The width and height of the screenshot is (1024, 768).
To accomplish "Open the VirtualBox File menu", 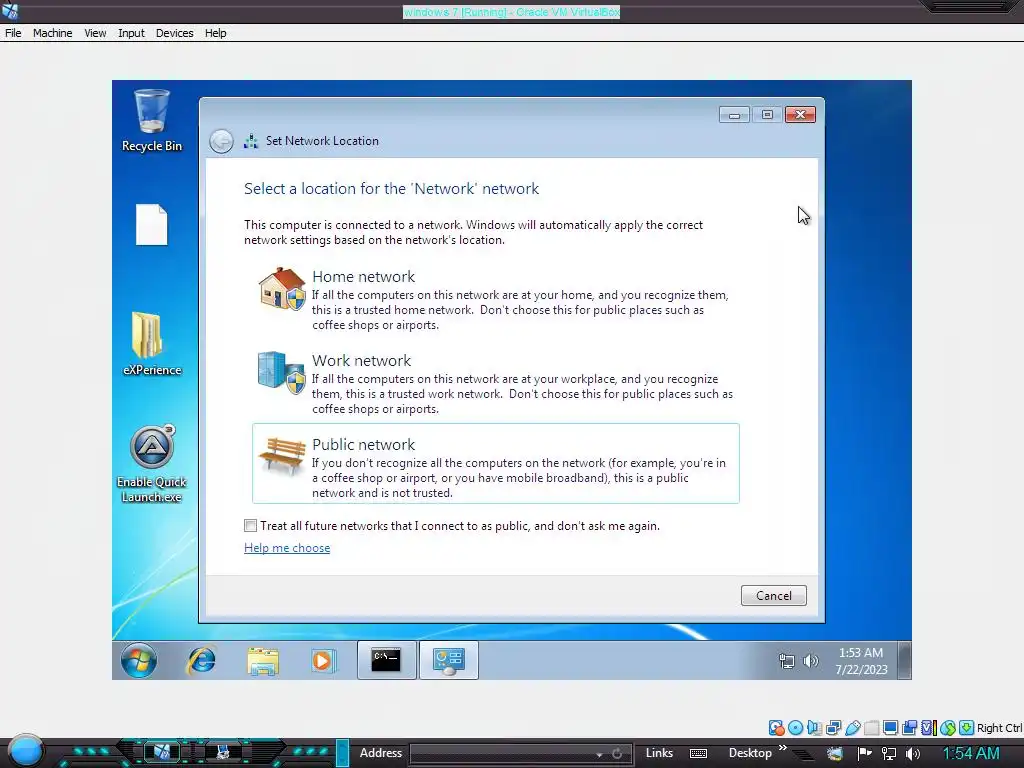I will coord(13,33).
